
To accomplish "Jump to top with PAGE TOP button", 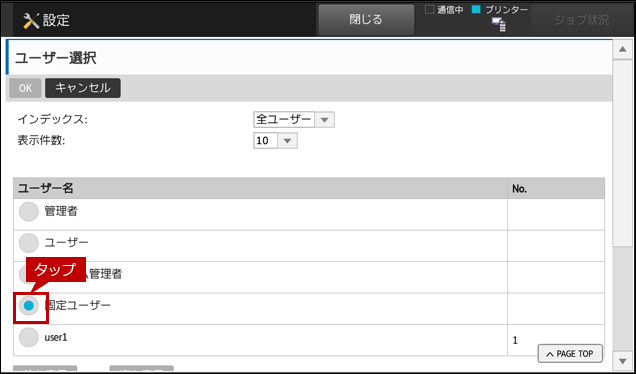I will pyautogui.click(x=570, y=354).
